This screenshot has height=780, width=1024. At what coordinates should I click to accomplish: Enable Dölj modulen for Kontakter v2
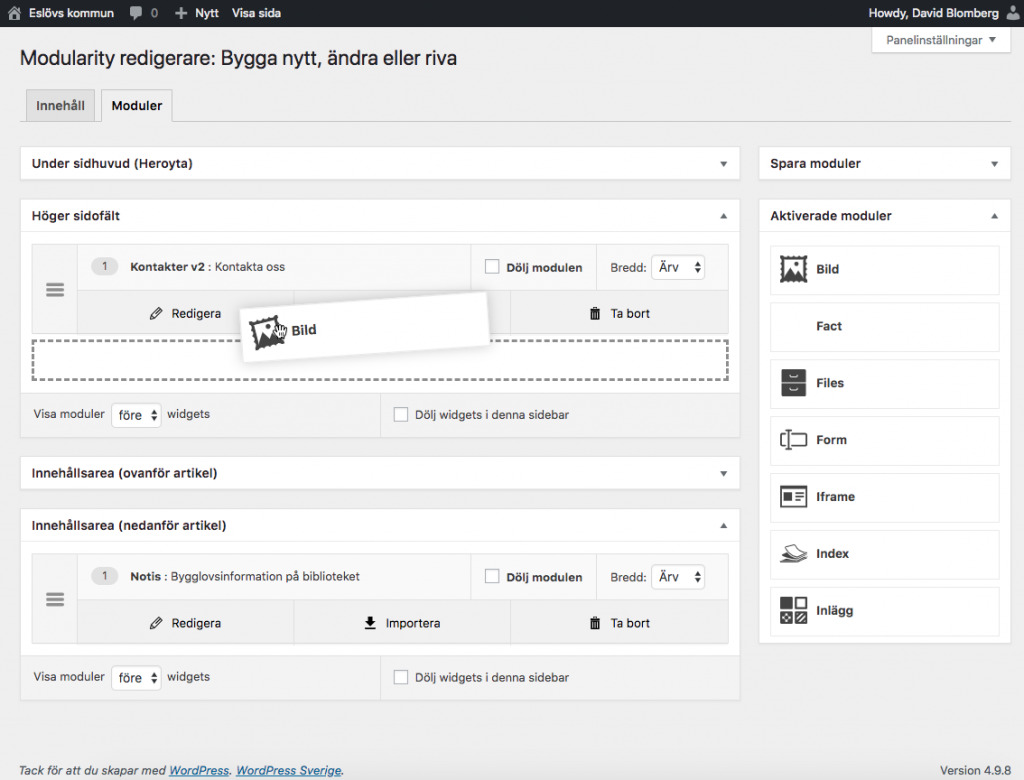click(x=492, y=267)
